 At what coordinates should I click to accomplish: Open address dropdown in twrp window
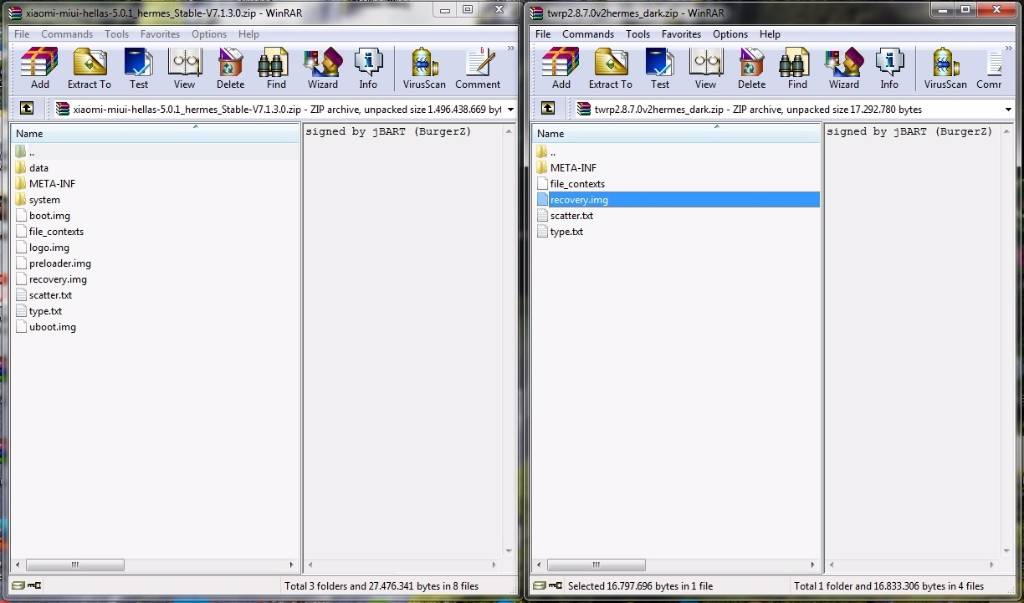[x=1008, y=109]
